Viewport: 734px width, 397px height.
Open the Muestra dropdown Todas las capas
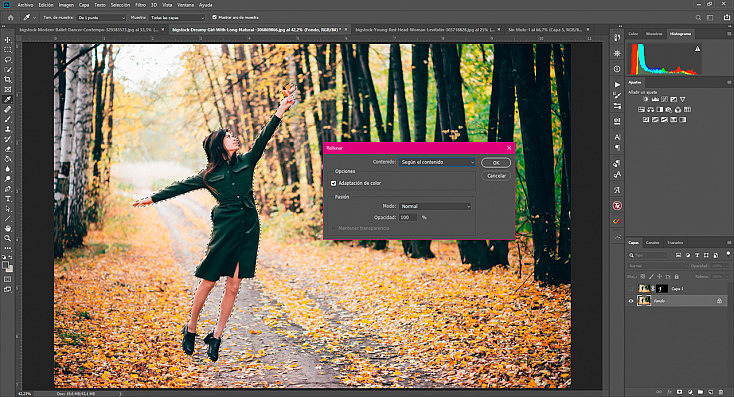(177, 18)
